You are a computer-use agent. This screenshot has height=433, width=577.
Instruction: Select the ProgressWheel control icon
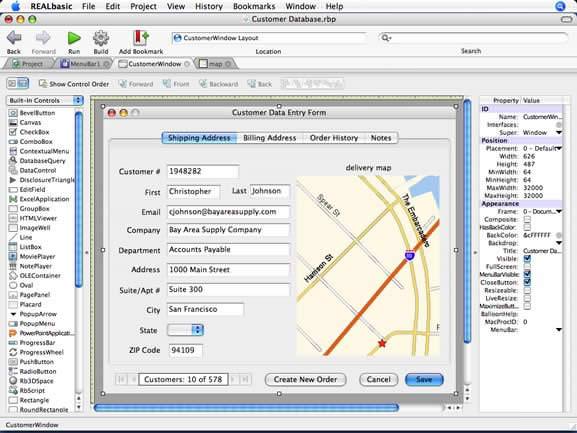(x=13, y=352)
